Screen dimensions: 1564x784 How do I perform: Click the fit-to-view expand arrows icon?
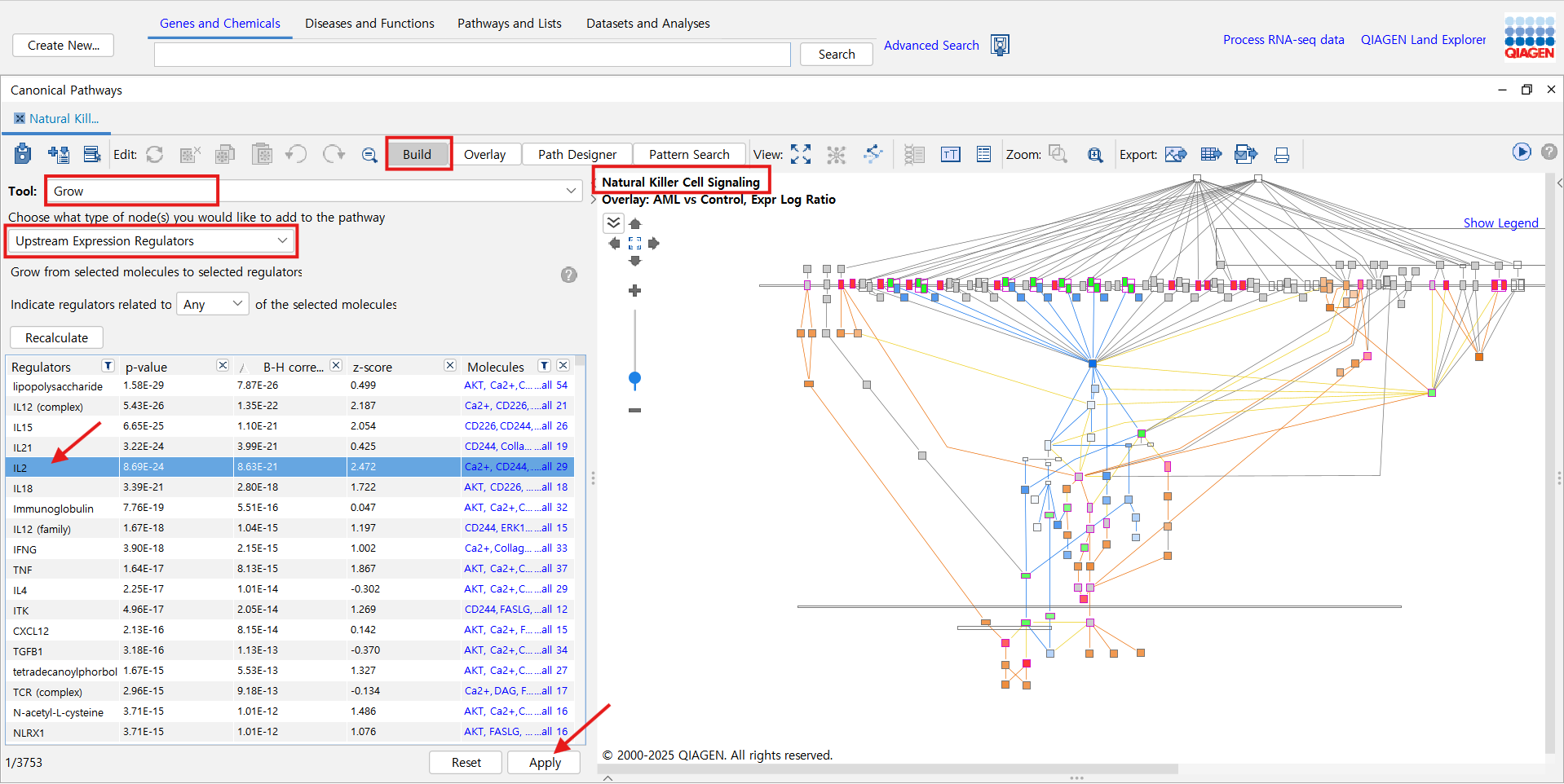click(801, 154)
